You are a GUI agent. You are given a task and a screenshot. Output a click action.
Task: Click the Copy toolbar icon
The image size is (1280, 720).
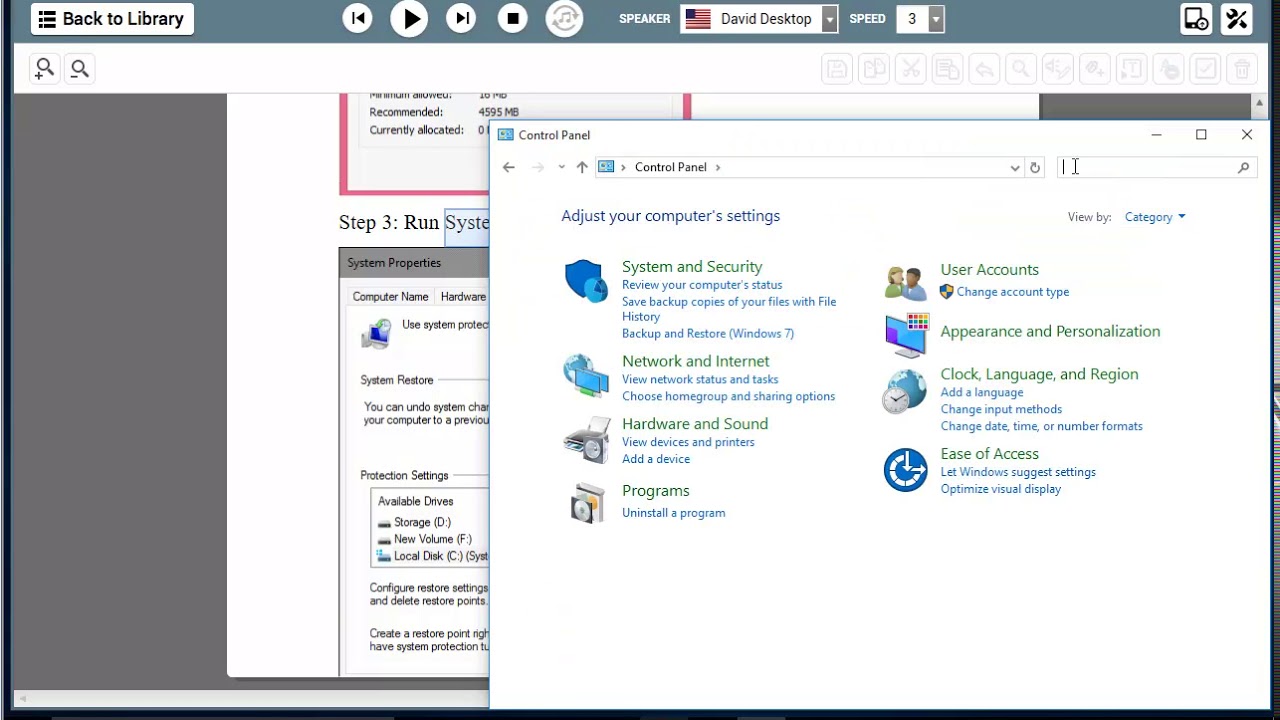point(875,69)
